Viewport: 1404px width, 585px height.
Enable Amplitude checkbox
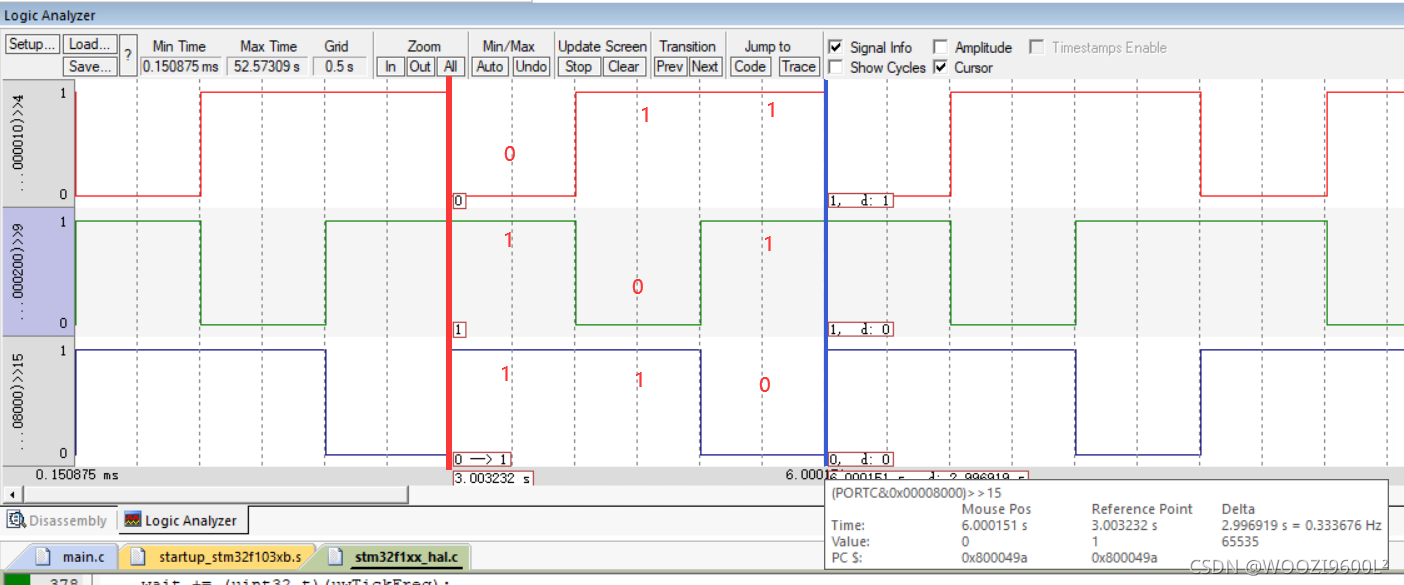point(940,47)
